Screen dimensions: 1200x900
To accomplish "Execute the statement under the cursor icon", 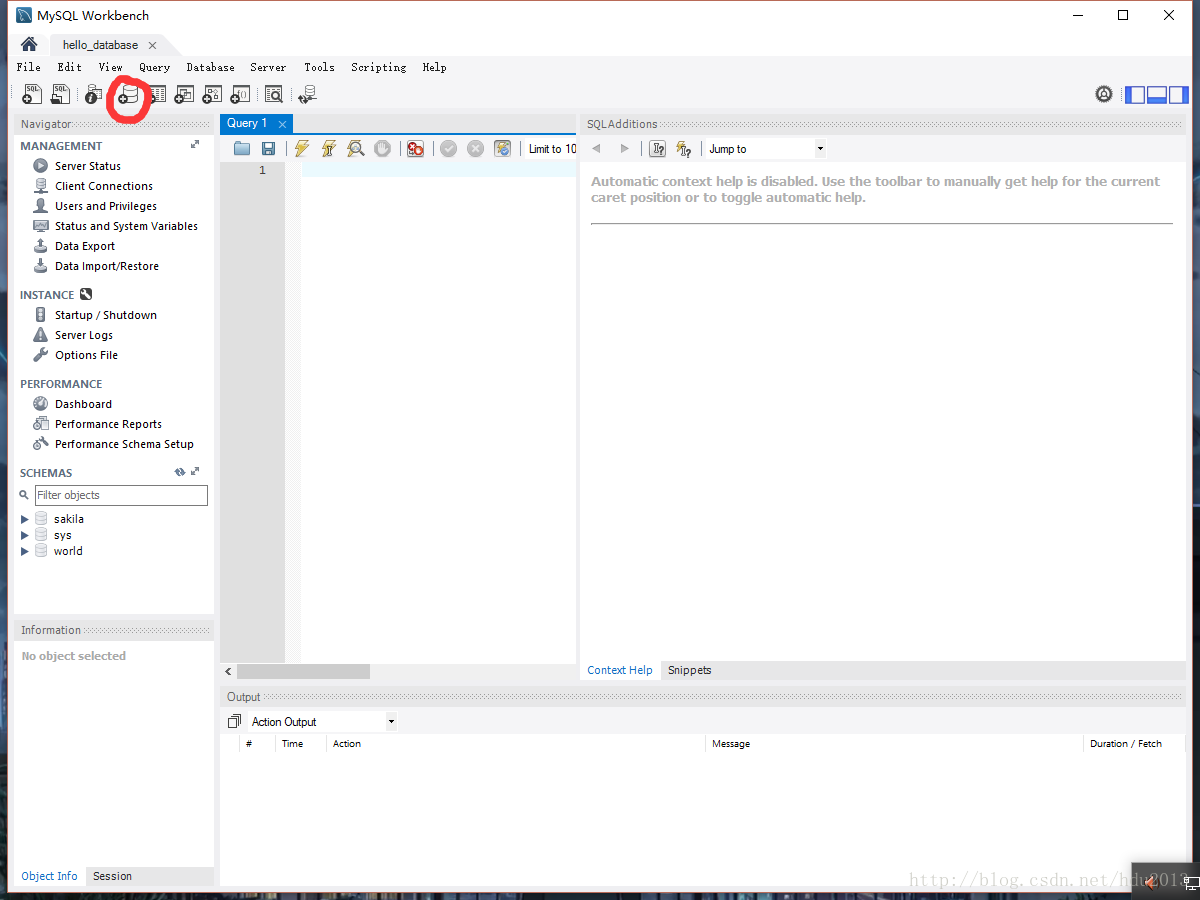I will tap(328, 149).
